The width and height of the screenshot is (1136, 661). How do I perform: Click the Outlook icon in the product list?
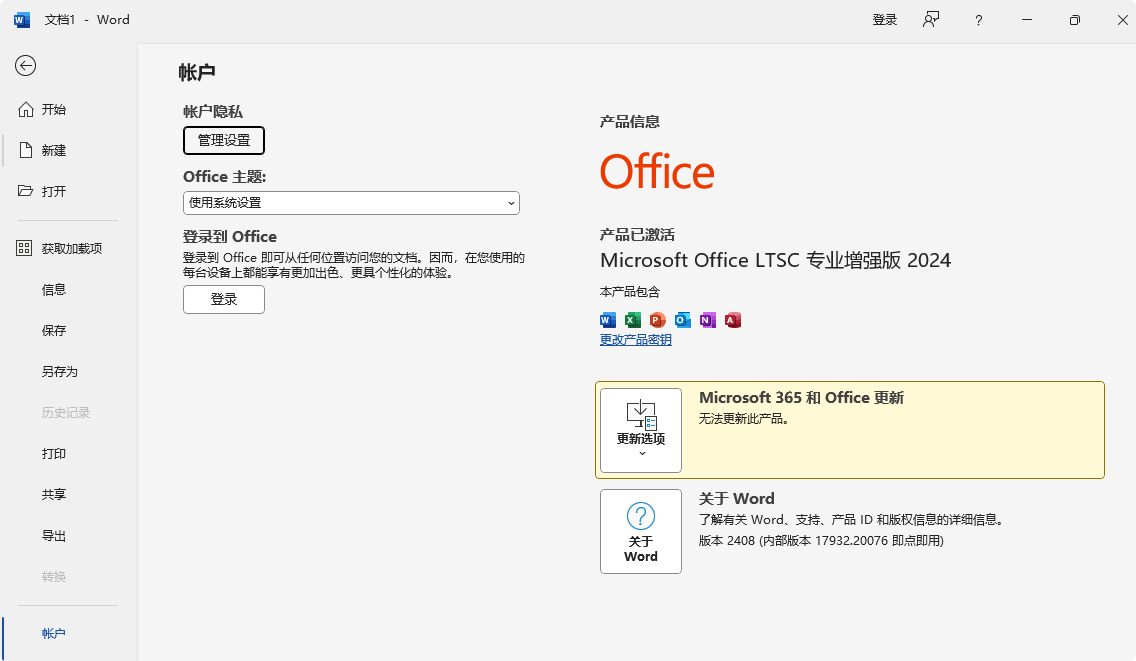pyautogui.click(x=682, y=319)
